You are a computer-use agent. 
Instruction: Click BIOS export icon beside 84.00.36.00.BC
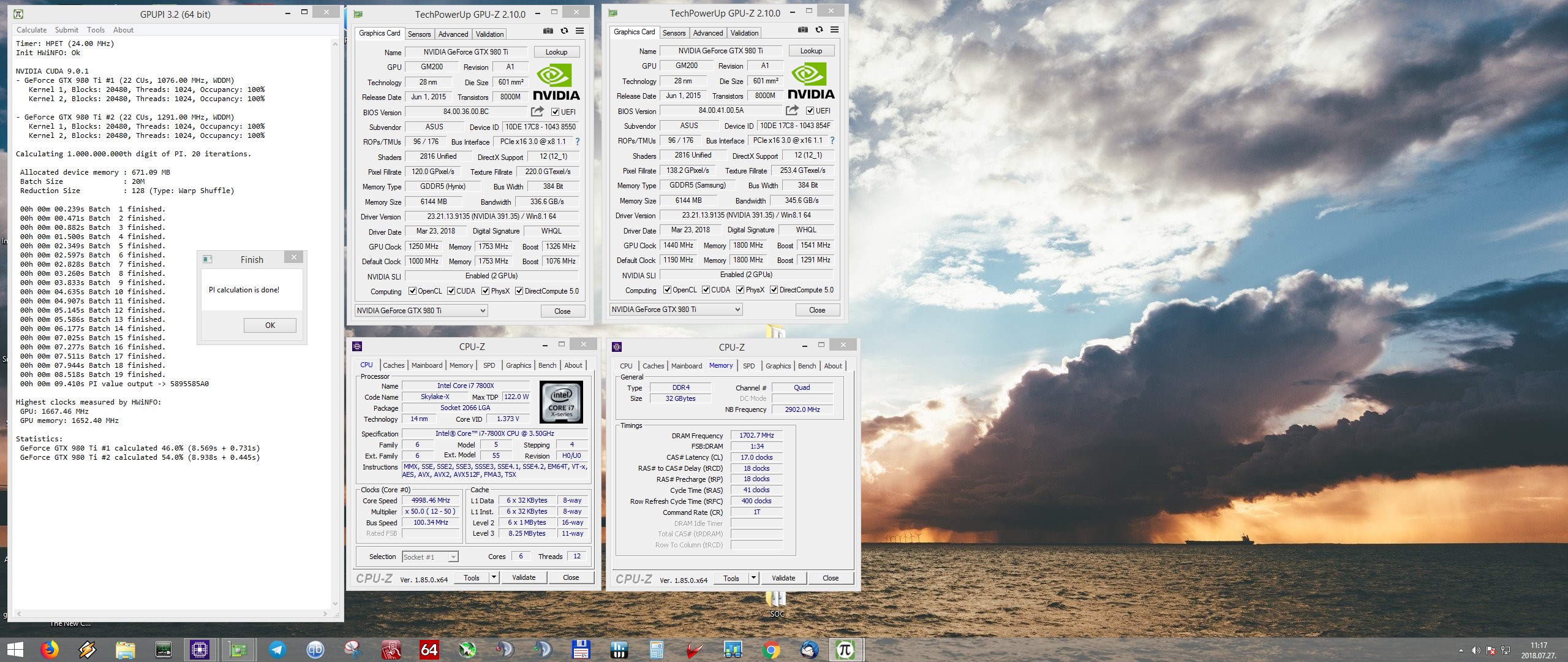(x=537, y=112)
